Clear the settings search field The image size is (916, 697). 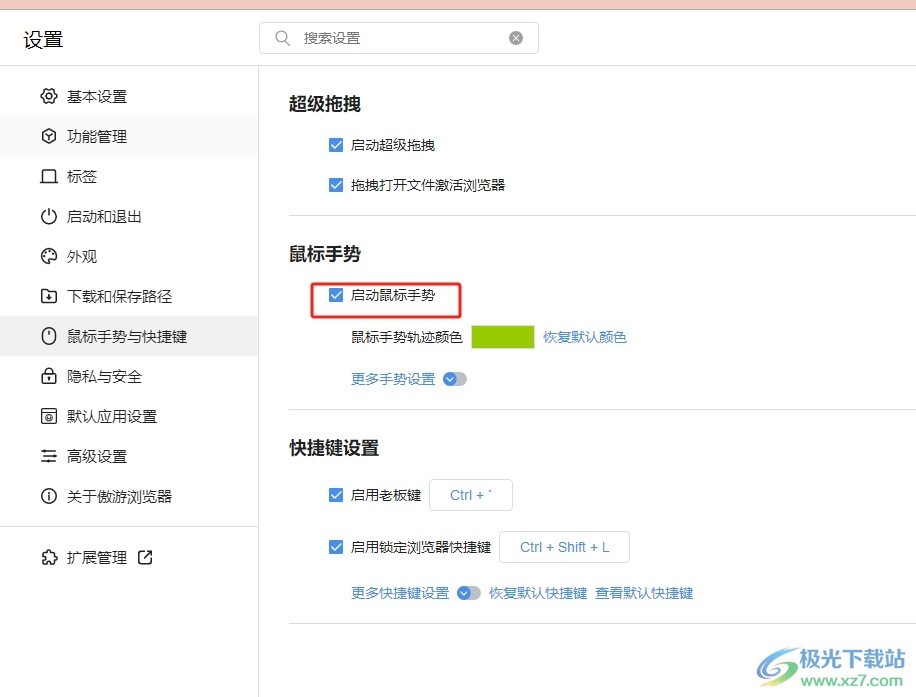516,38
